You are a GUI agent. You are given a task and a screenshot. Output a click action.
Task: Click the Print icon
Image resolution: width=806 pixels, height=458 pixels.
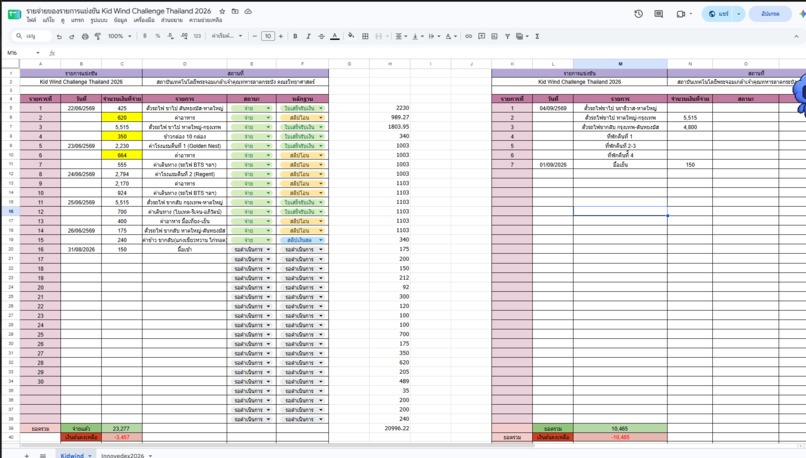coord(85,36)
